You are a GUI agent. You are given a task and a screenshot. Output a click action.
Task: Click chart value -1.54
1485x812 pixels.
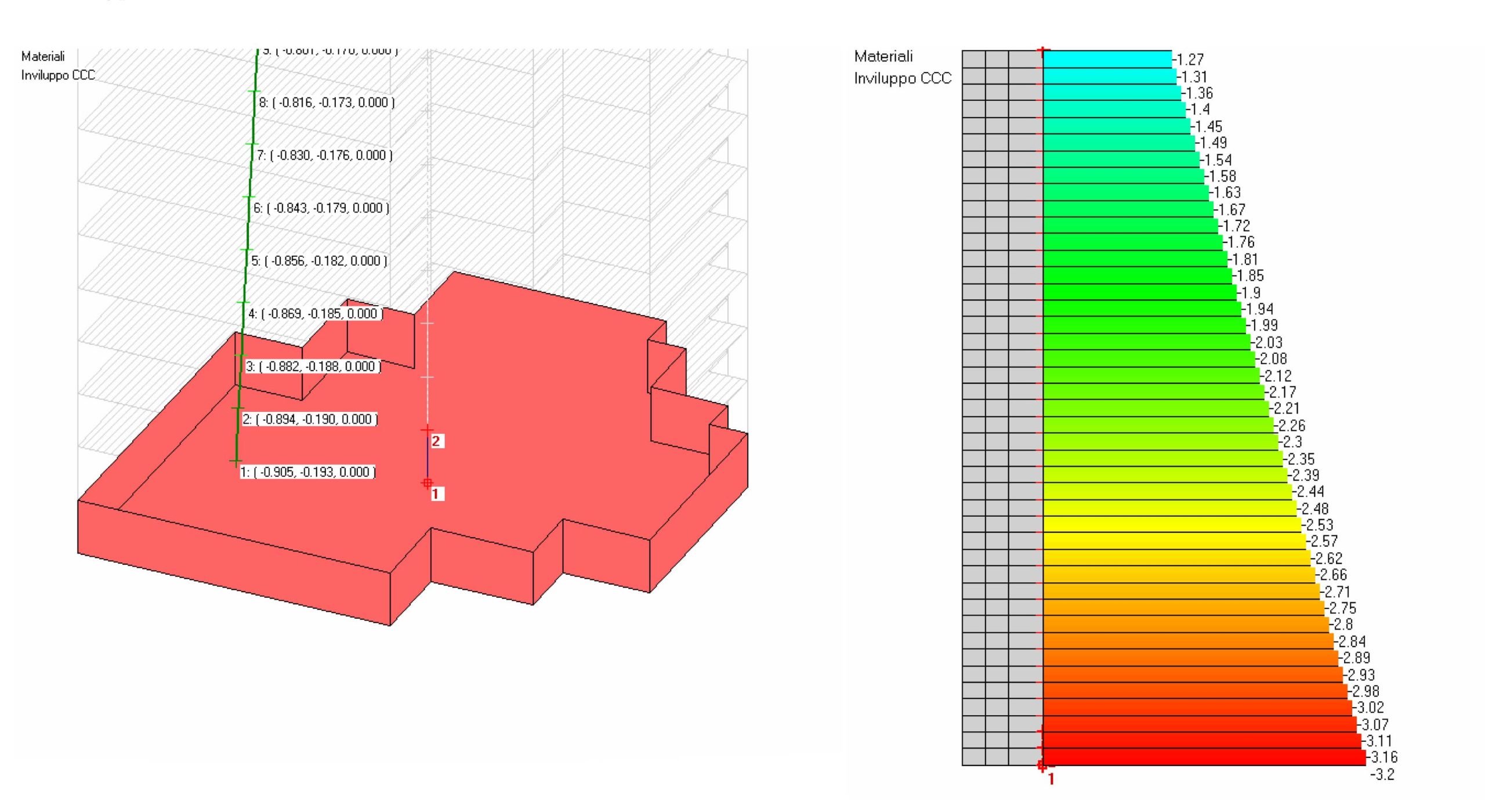tap(1216, 160)
